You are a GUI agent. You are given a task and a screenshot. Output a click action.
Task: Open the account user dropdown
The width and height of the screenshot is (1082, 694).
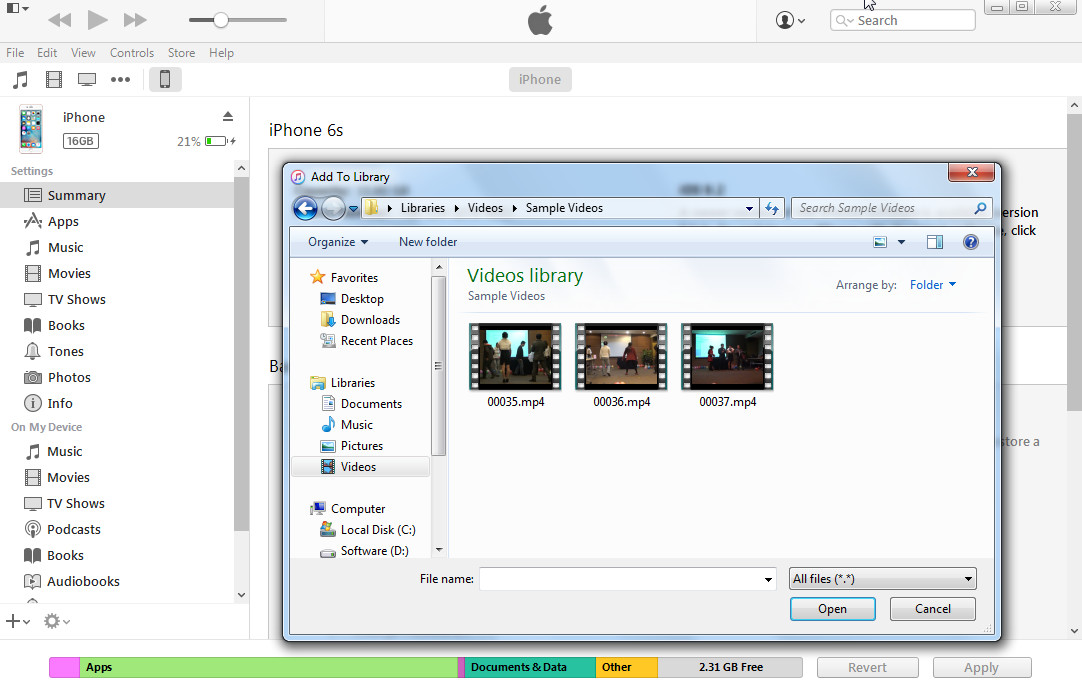point(791,20)
